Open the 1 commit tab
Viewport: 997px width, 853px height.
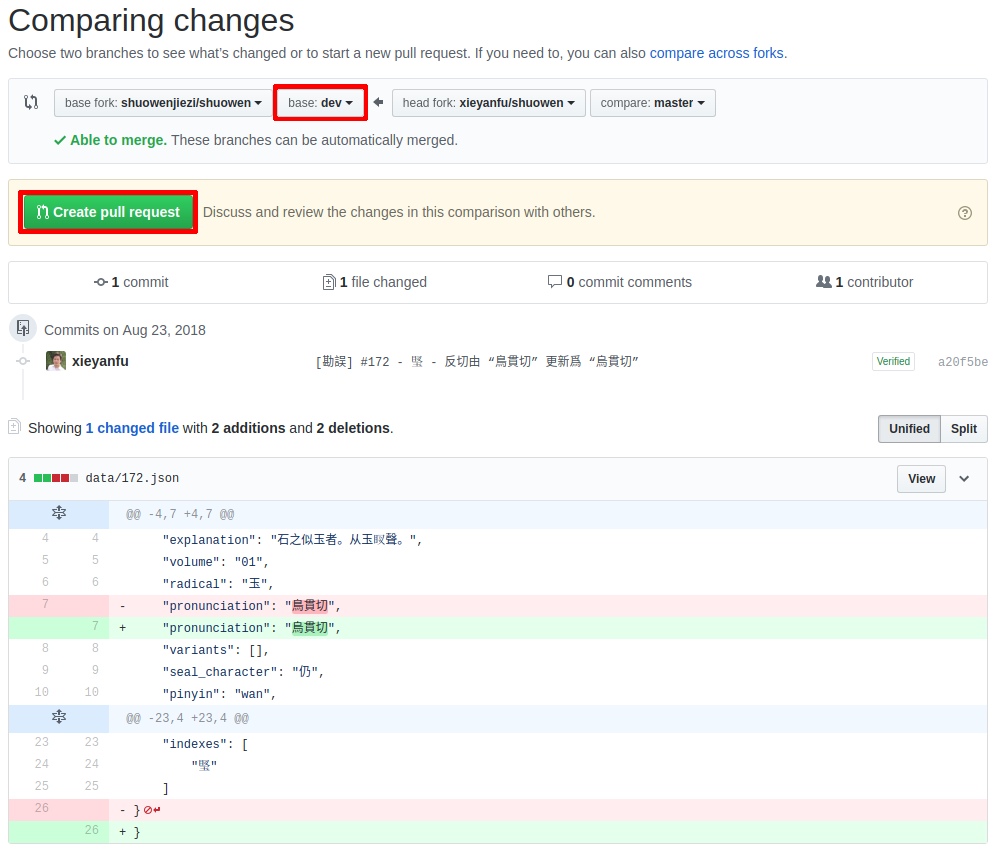pyautogui.click(x=131, y=282)
